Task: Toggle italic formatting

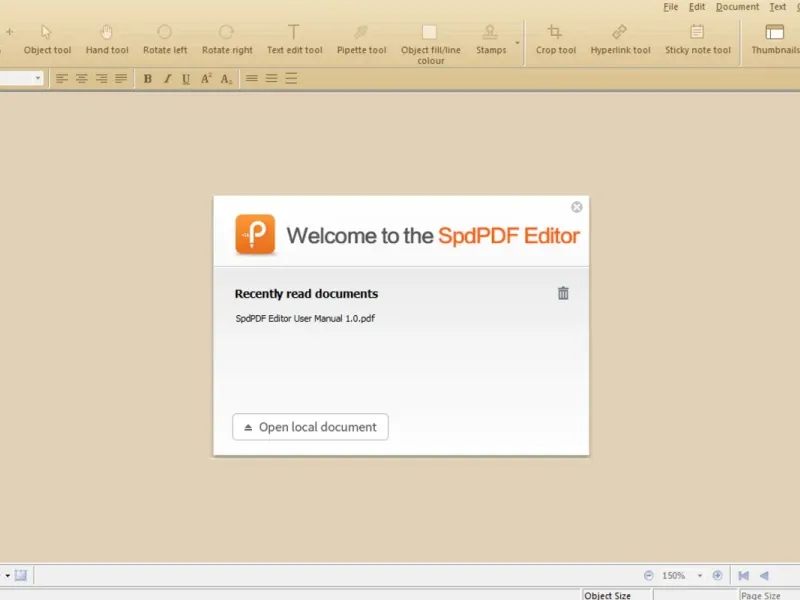Action: click(167, 79)
